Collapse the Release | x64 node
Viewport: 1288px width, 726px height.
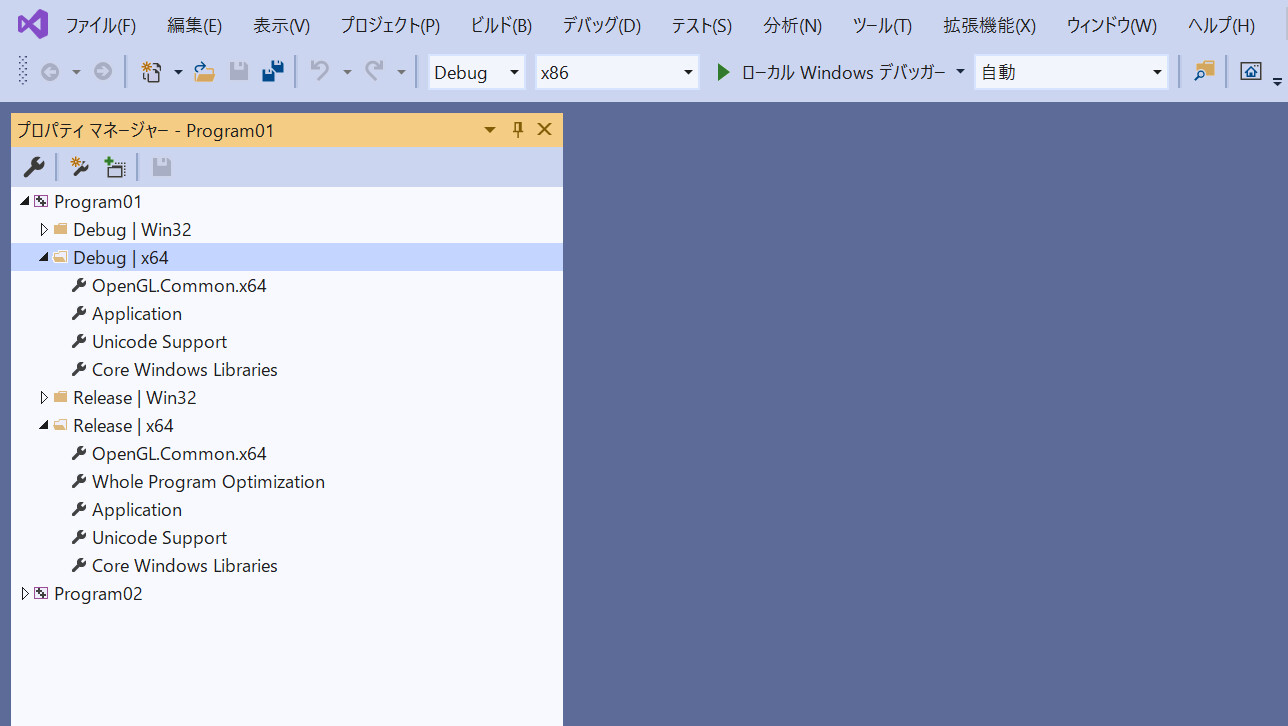pos(44,426)
